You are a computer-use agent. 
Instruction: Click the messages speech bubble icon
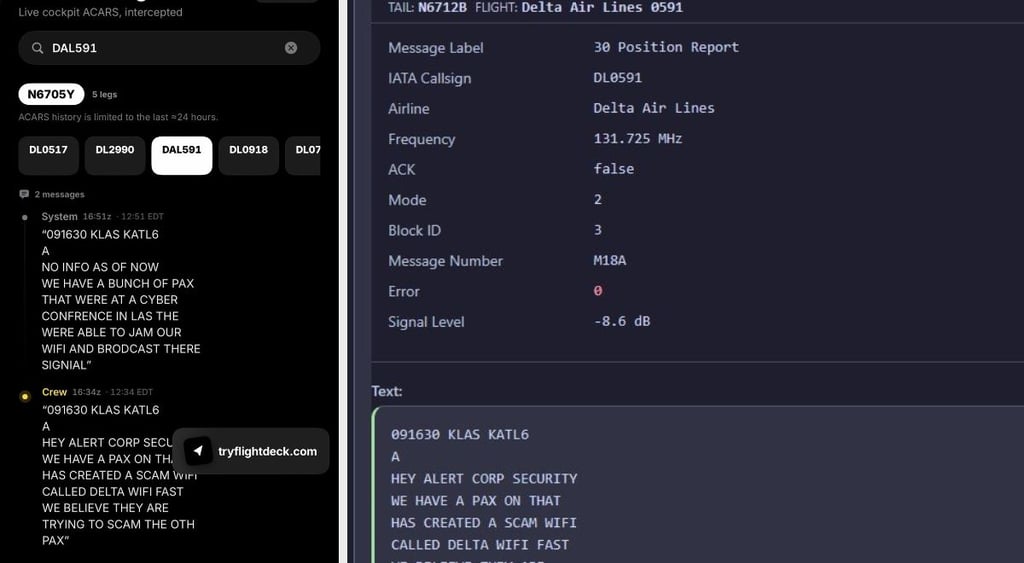(24, 194)
